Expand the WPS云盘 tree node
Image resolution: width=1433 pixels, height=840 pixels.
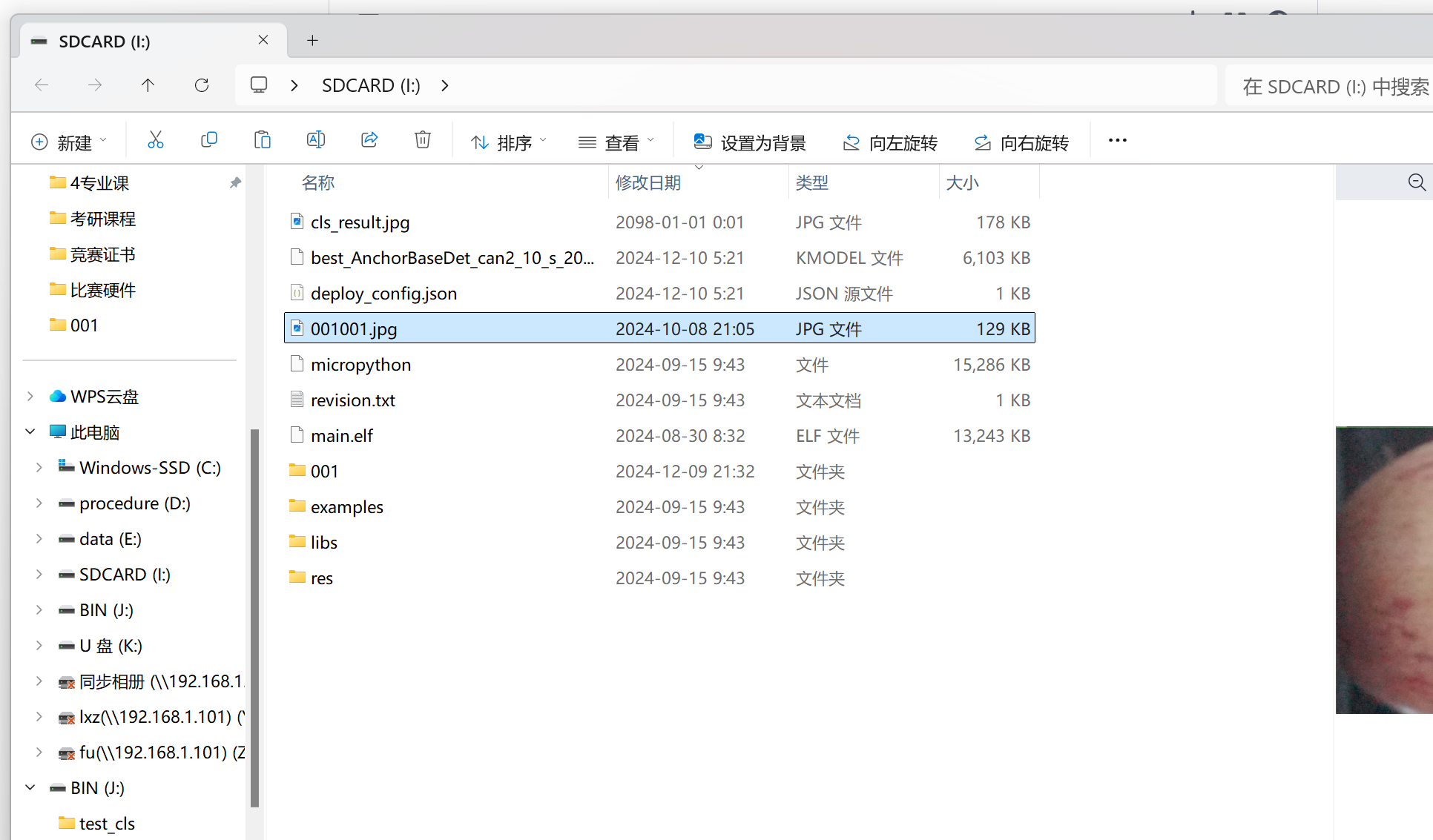tap(30, 397)
